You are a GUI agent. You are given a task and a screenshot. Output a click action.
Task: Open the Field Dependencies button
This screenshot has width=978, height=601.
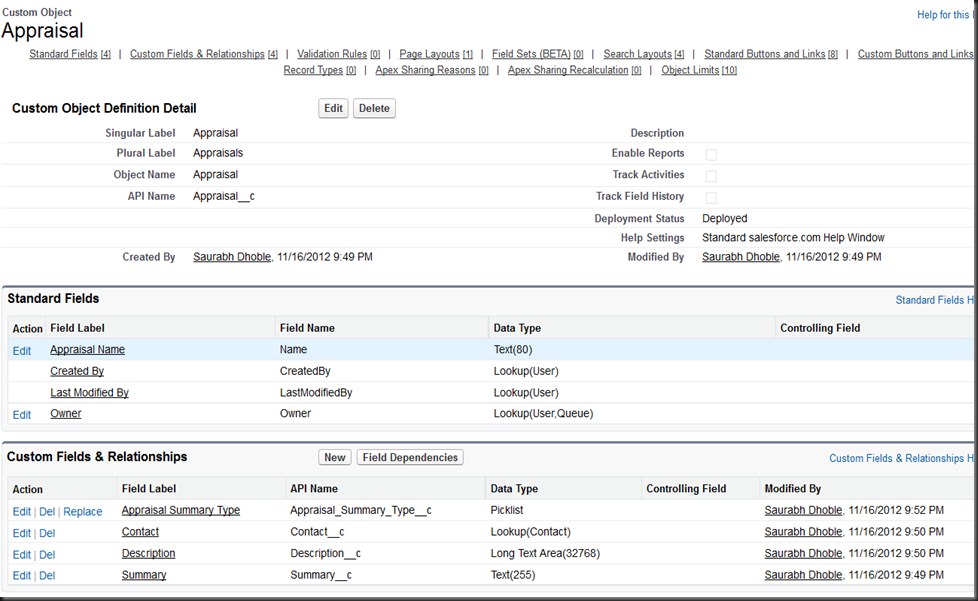(x=410, y=458)
